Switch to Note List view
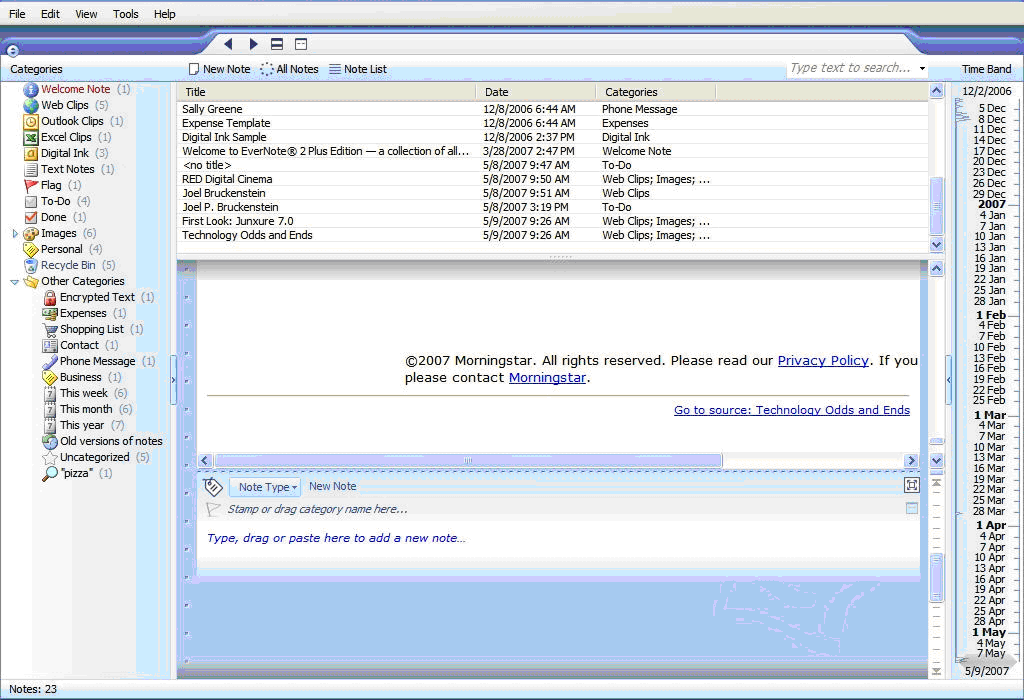This screenshot has width=1024, height=700. (x=357, y=69)
